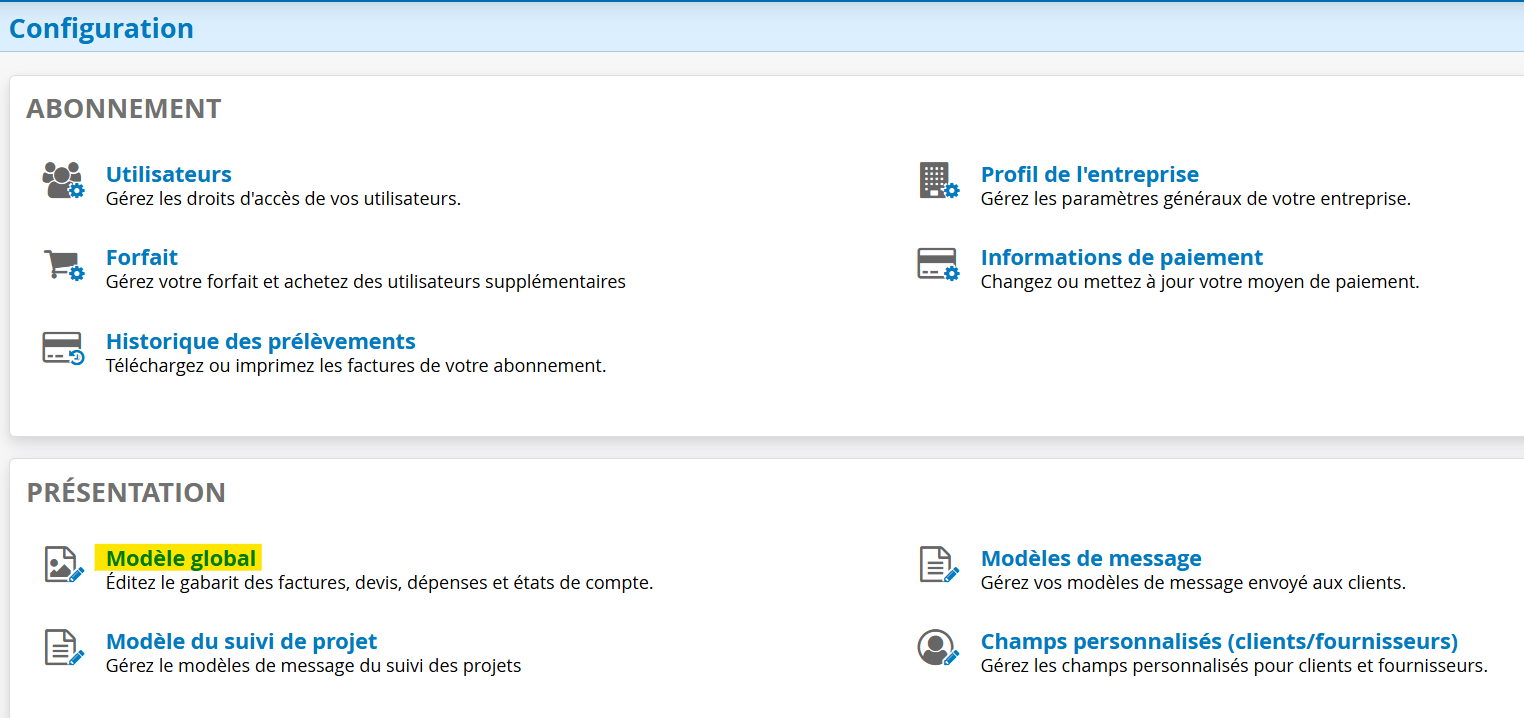Image resolution: width=1524 pixels, height=718 pixels.
Task: Open Profil de l'entreprise link
Action: pos(1089,174)
